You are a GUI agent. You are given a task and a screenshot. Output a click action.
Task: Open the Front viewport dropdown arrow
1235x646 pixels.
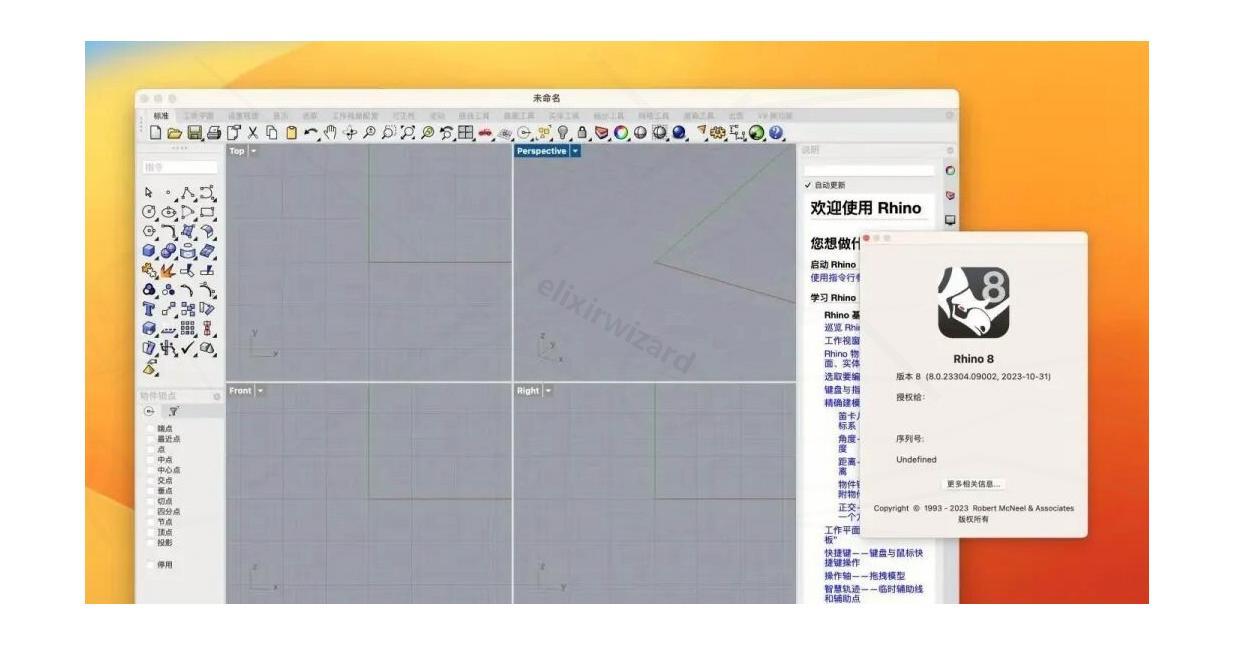261,390
